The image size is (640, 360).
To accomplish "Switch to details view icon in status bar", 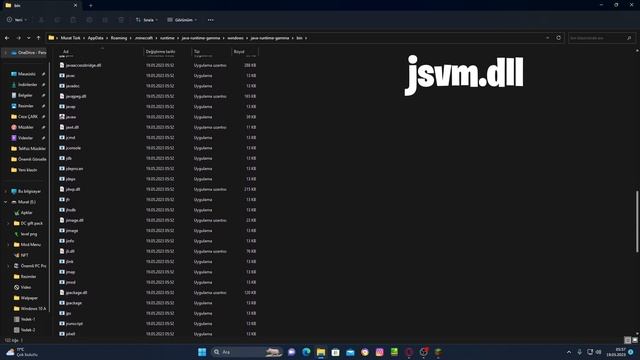I will pyautogui.click(x=628, y=340).
